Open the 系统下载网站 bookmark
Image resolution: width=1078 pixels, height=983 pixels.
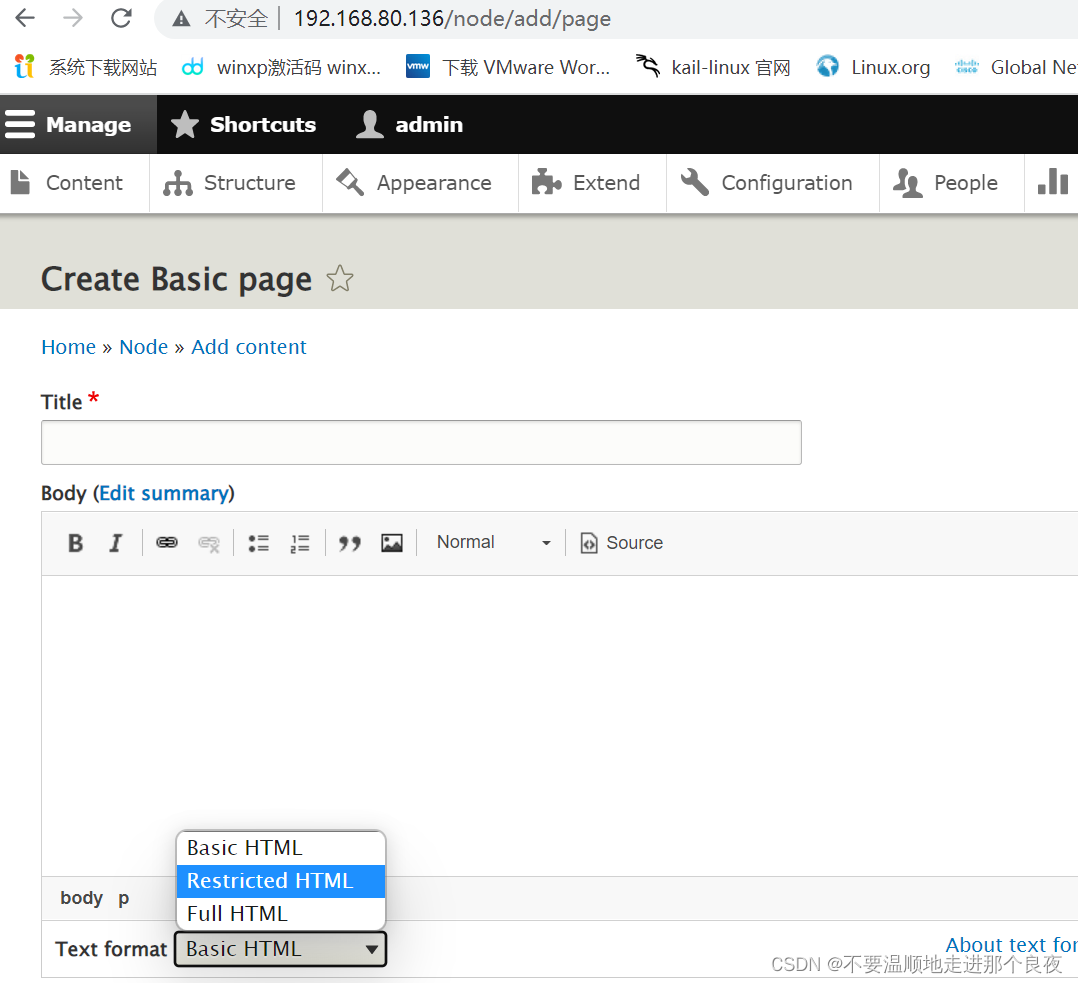point(86,67)
